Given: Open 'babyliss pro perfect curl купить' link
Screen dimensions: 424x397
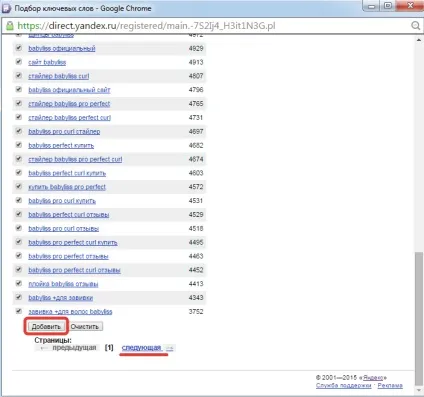Looking at the screenshot, I should click(x=73, y=242).
